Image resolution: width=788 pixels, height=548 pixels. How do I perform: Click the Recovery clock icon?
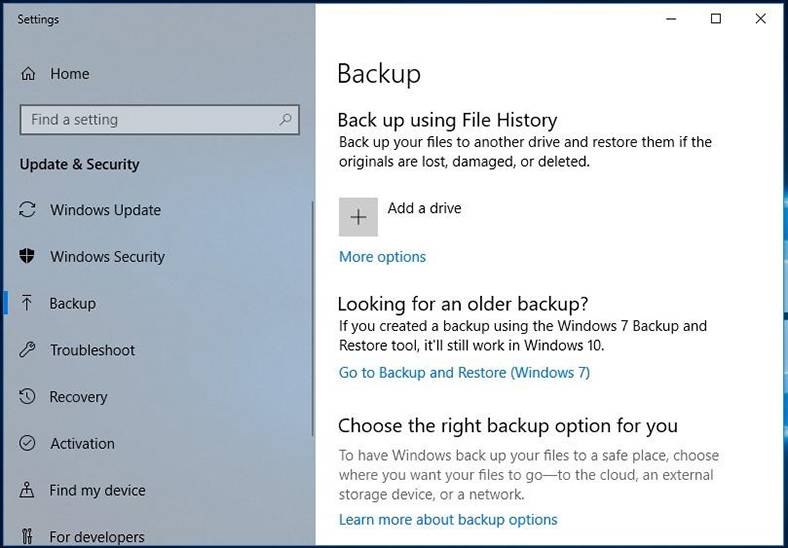point(27,397)
